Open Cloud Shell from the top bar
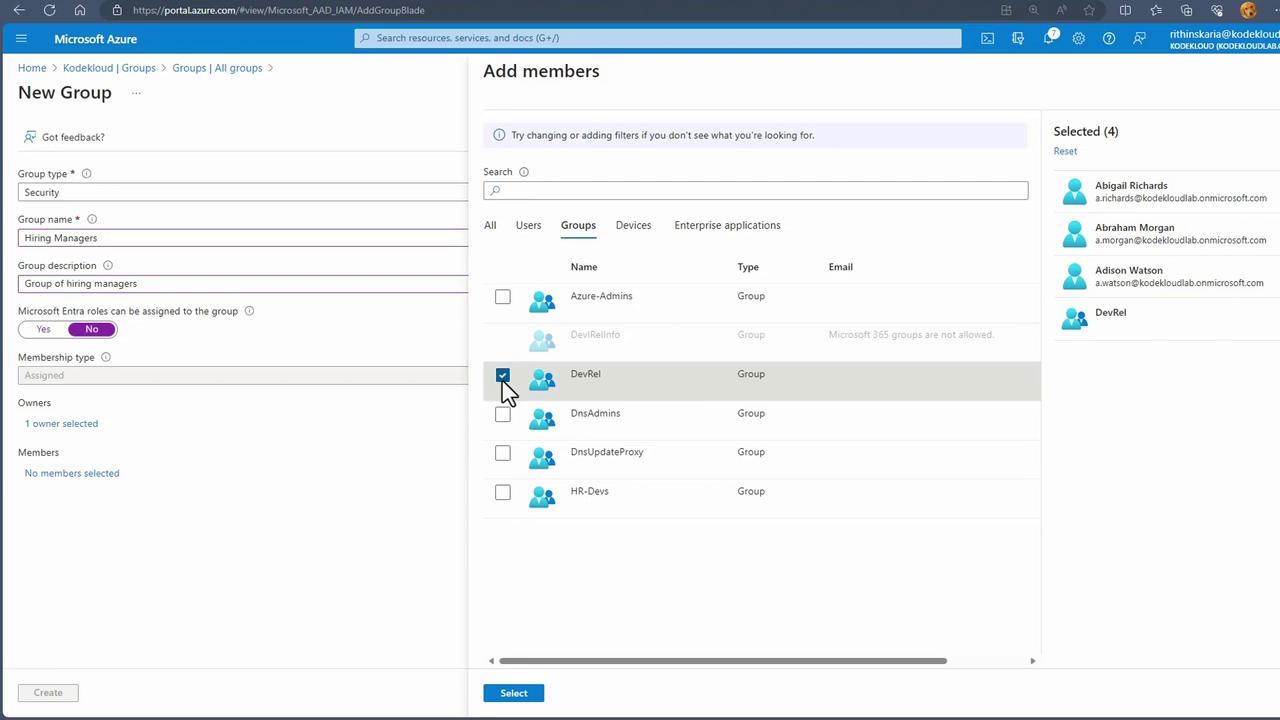1280x720 pixels. pos(987,39)
